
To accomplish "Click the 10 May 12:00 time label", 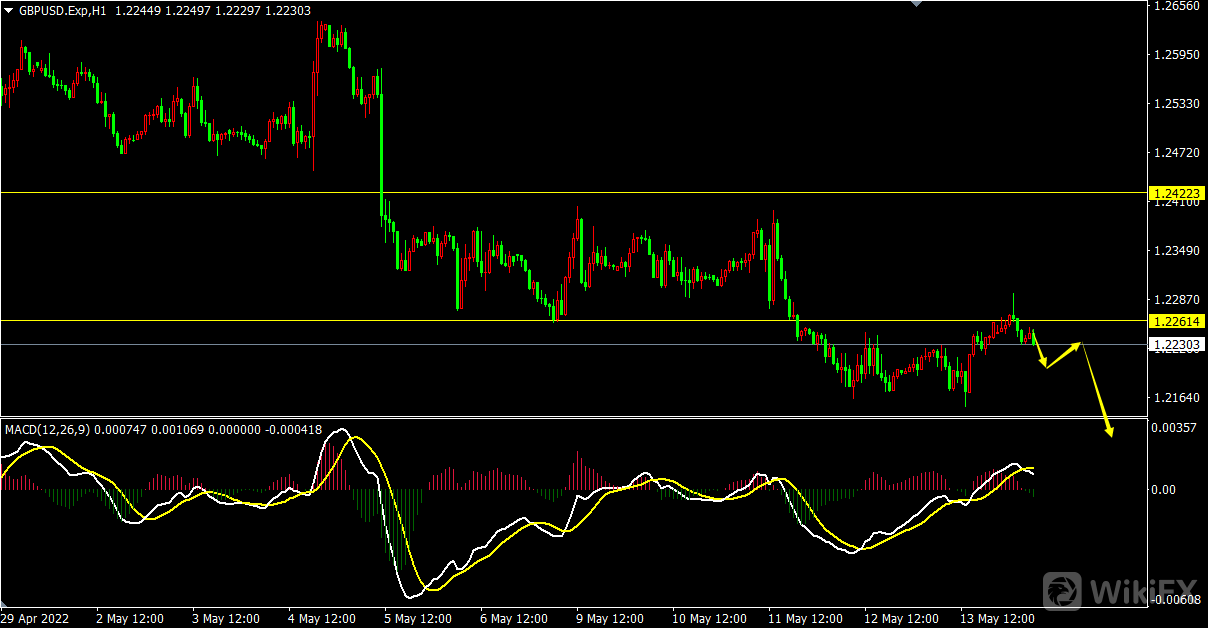I will click(x=711, y=618).
